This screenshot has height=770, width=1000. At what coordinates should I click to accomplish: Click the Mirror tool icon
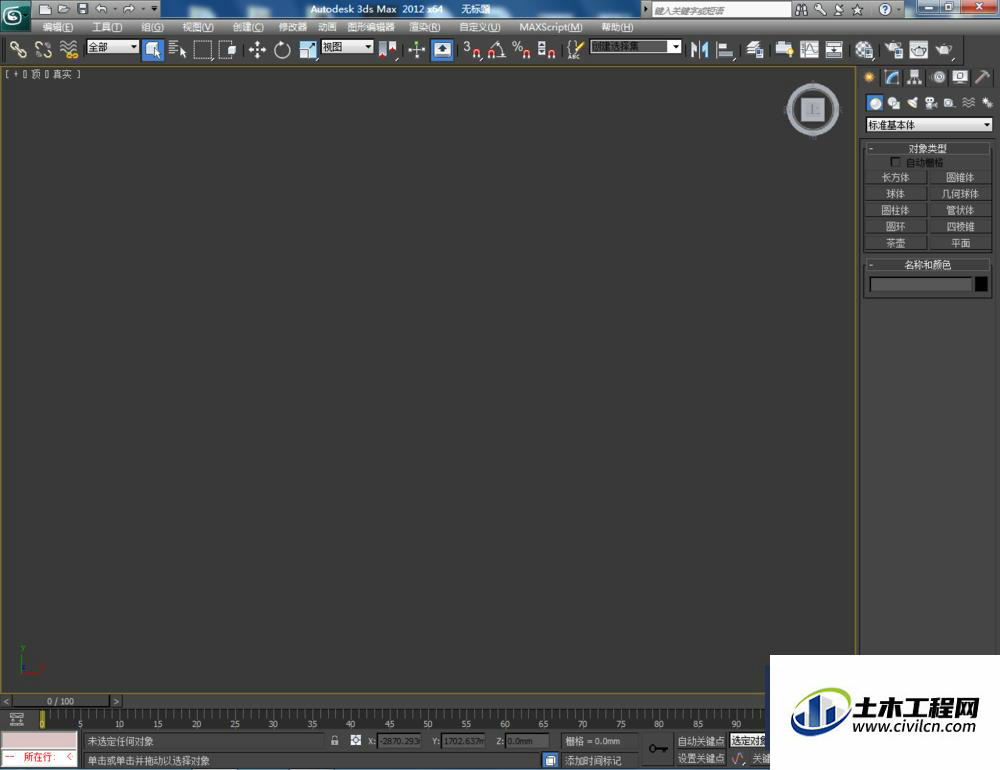(699, 50)
